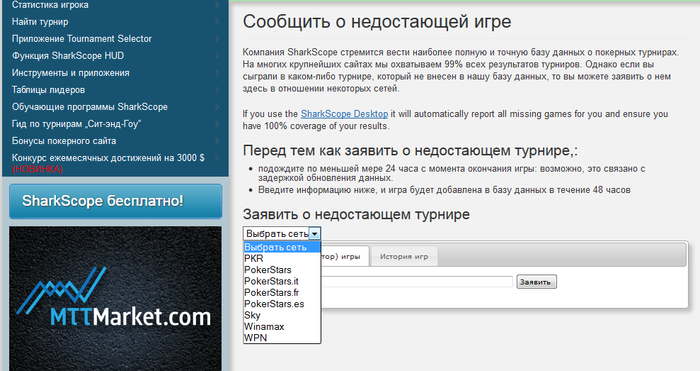
Task: Select WPN from the network list
Action: [x=282, y=338]
